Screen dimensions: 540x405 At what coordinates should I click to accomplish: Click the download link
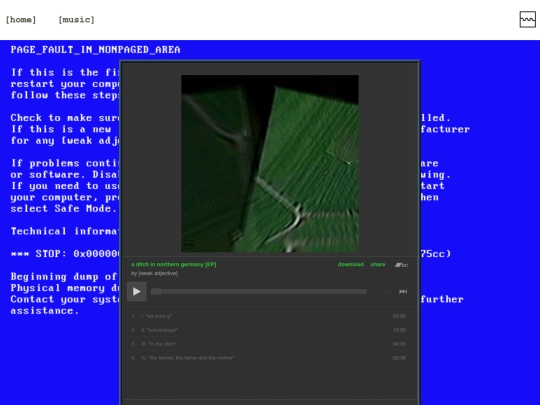coord(351,264)
